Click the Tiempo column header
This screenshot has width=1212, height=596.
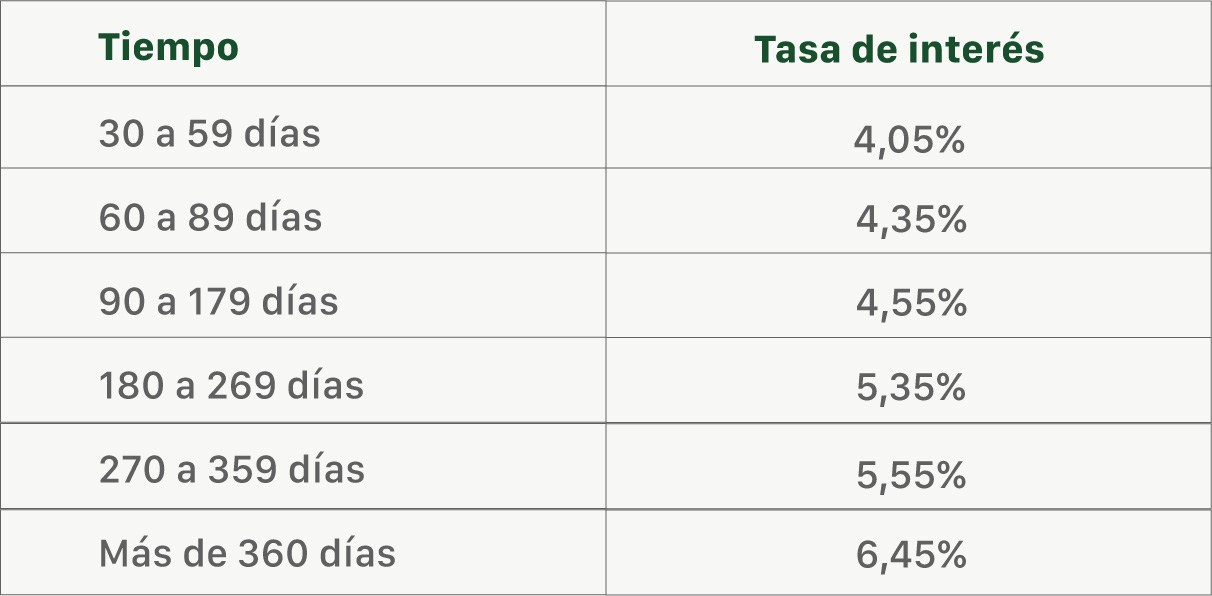[168, 47]
